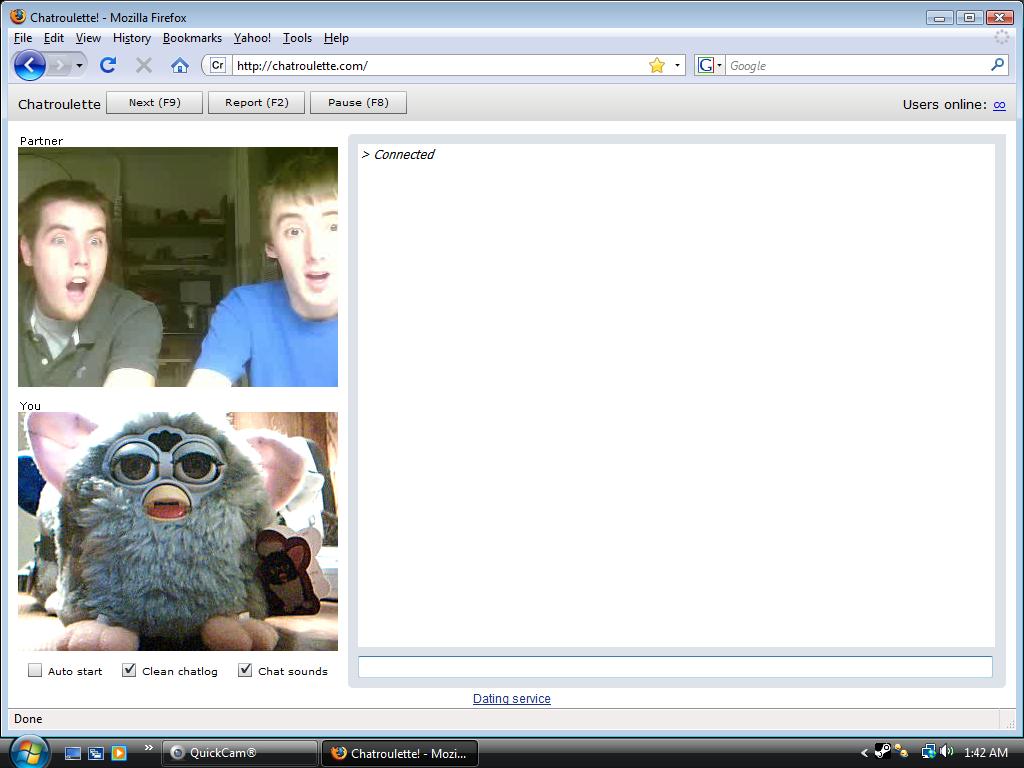Image resolution: width=1024 pixels, height=768 pixels.
Task: Click the Chatroulette heading text
Action: pyautogui.click(x=59, y=104)
